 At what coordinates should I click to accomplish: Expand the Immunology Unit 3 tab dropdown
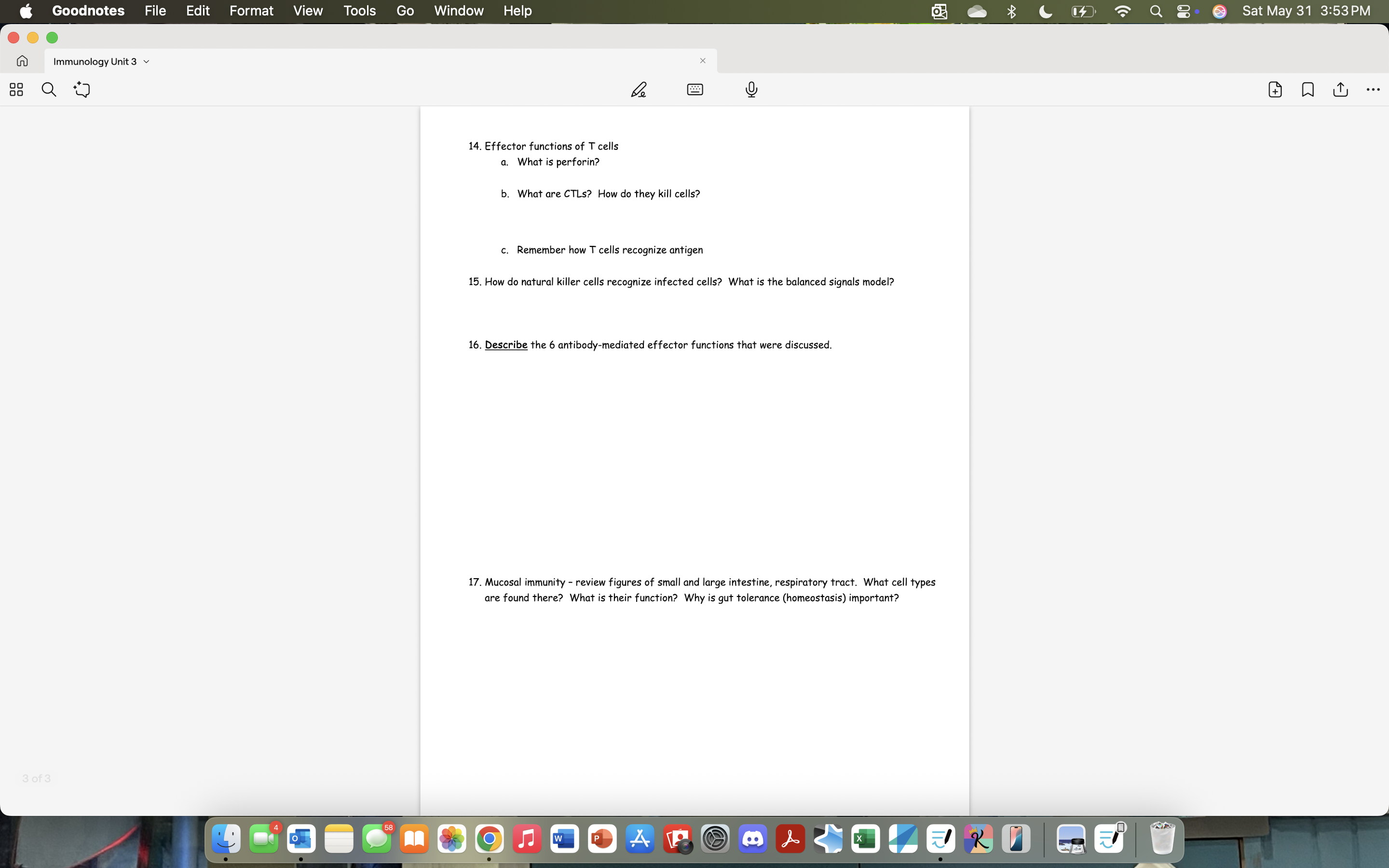[x=145, y=61]
